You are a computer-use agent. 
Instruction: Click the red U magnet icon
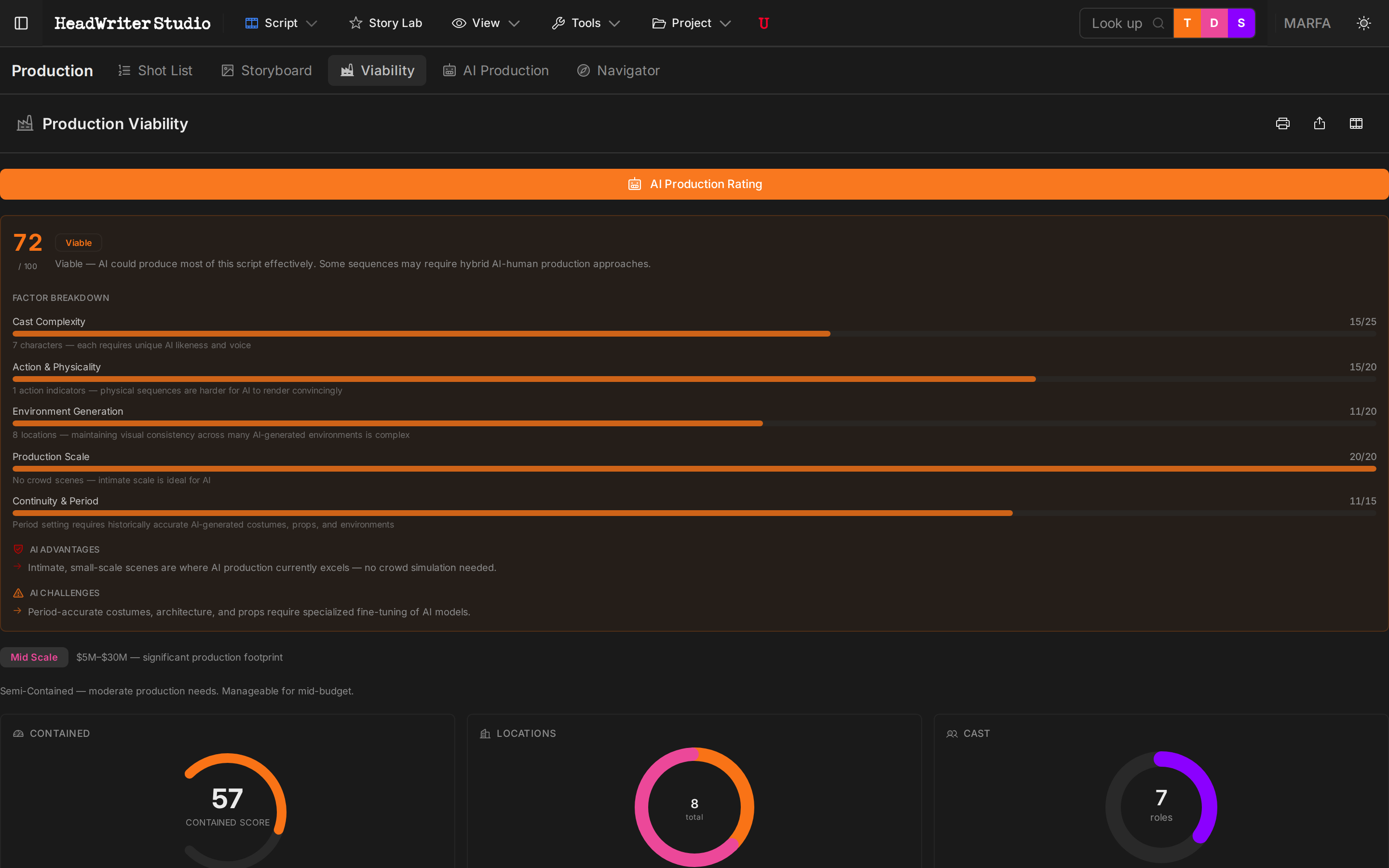click(x=763, y=23)
